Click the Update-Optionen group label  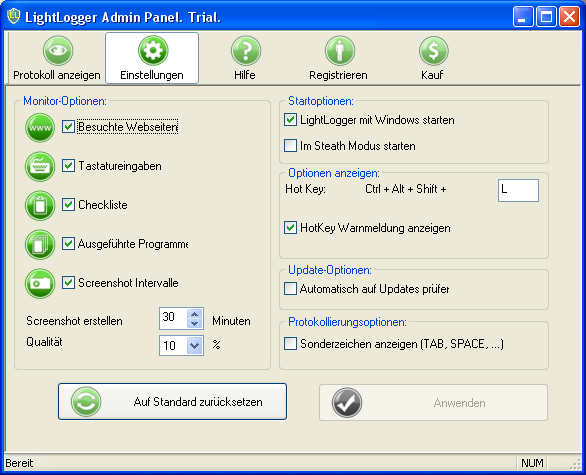click(x=330, y=270)
